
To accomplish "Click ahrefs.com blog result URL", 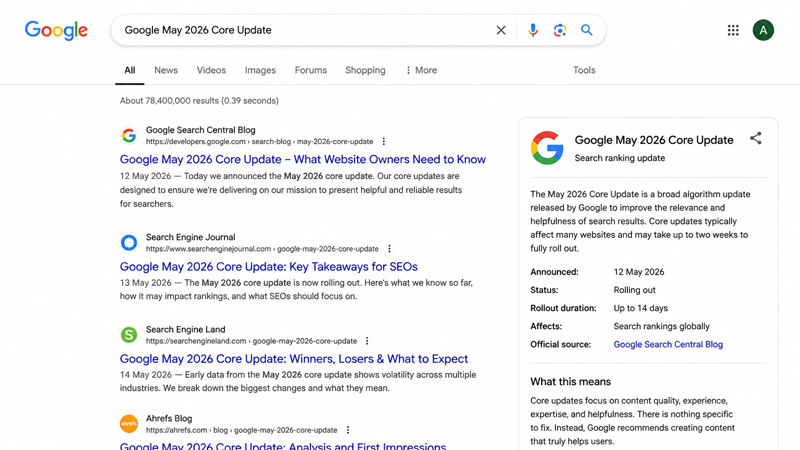I will [241, 430].
